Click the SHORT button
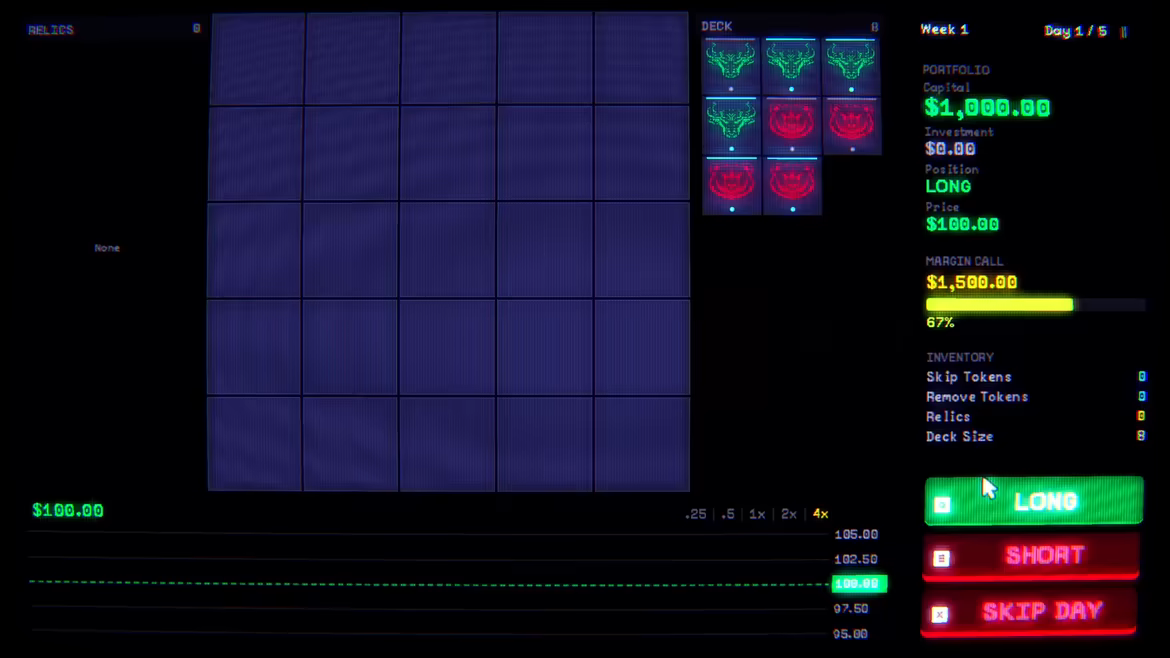1170x658 pixels. [1030, 556]
